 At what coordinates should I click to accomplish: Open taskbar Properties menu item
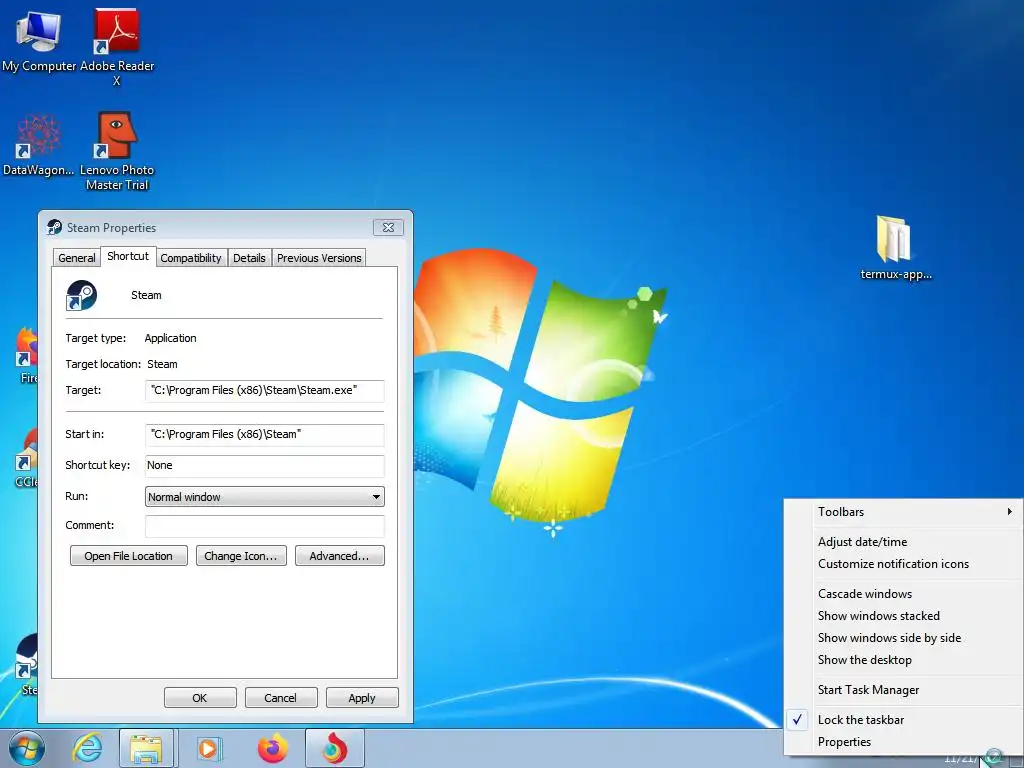click(x=903, y=742)
